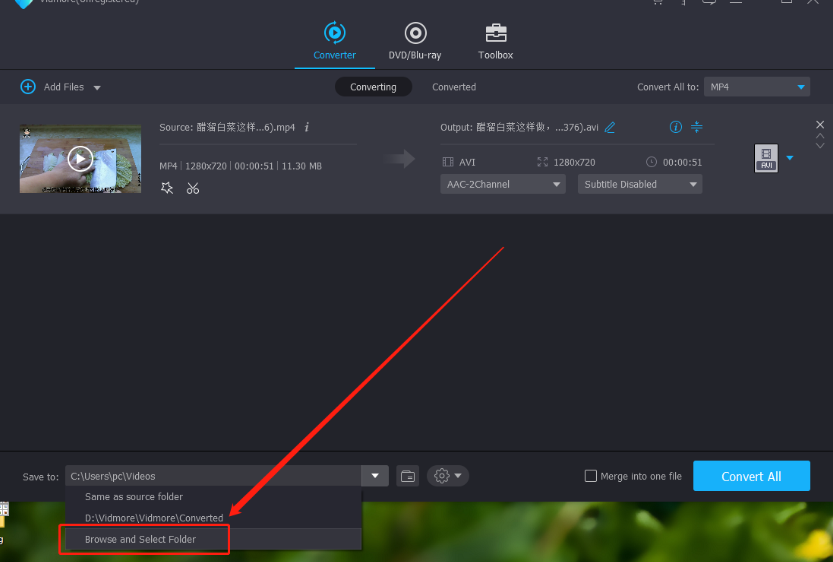Remove the file with the X icon

pos(820,124)
